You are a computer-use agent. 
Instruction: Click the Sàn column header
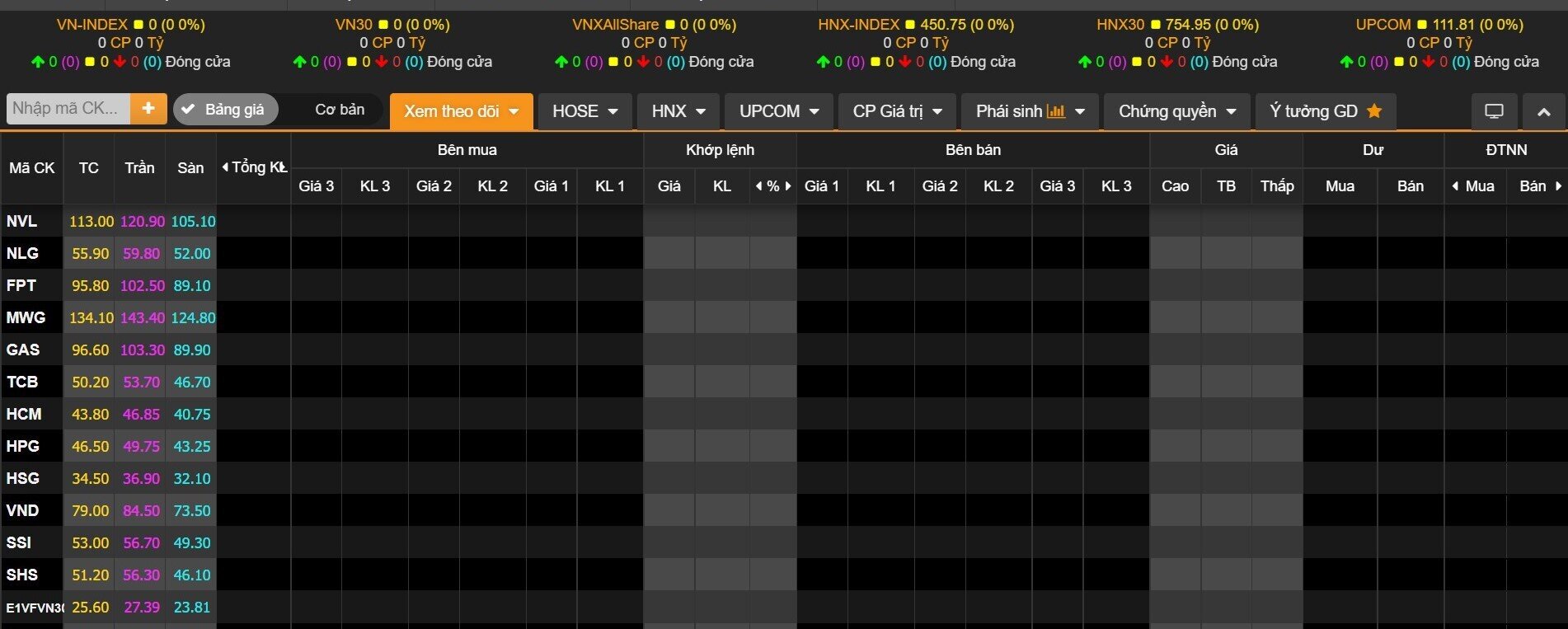tap(190, 168)
